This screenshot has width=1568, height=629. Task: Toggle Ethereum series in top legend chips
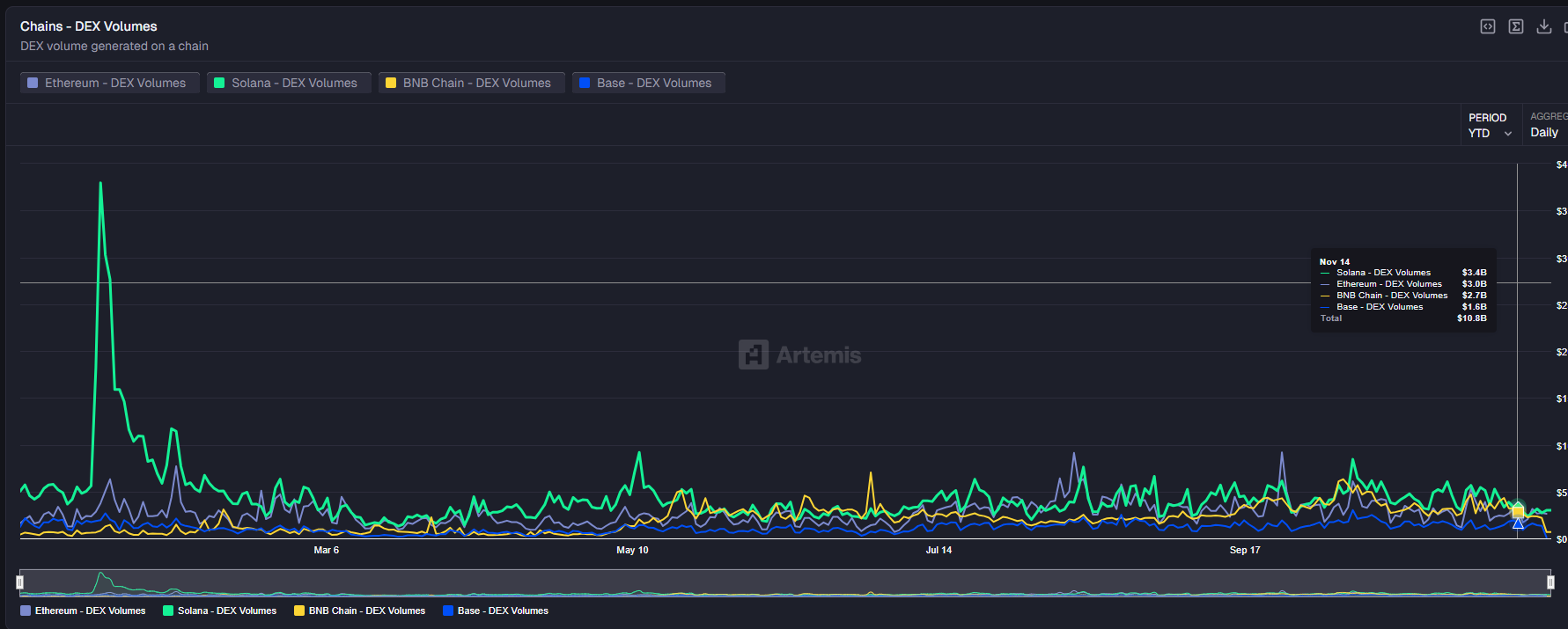point(109,83)
